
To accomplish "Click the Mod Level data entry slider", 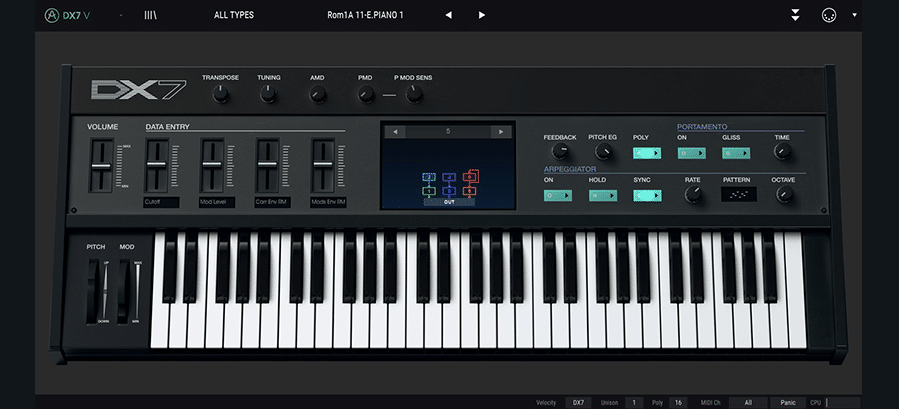I will (x=212, y=166).
